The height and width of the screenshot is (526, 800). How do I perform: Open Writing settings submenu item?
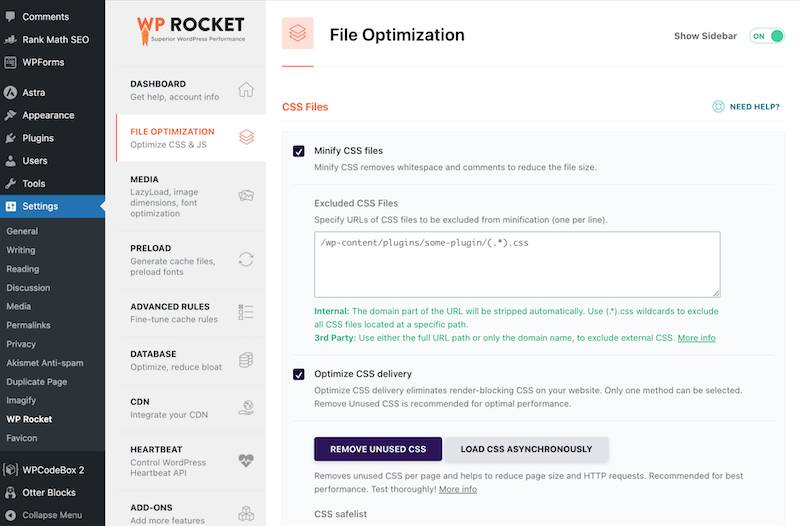[21, 250]
